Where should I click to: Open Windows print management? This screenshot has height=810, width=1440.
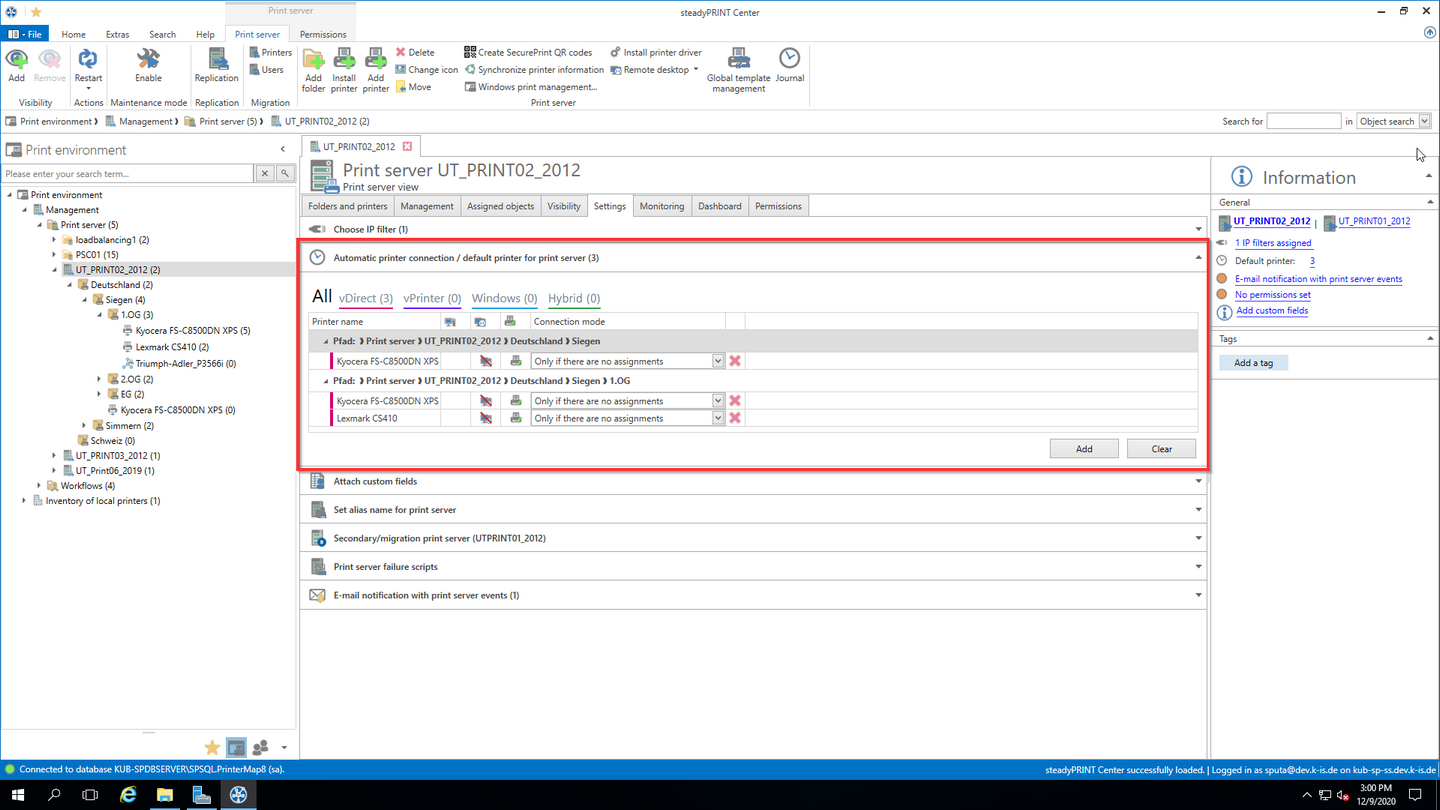coord(531,87)
